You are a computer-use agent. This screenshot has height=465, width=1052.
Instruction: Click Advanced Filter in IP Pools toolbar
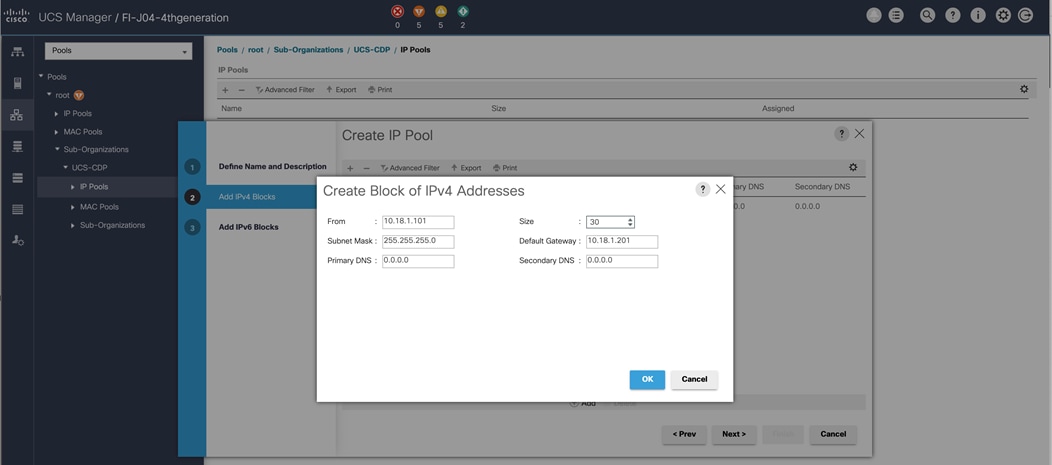[284, 90]
